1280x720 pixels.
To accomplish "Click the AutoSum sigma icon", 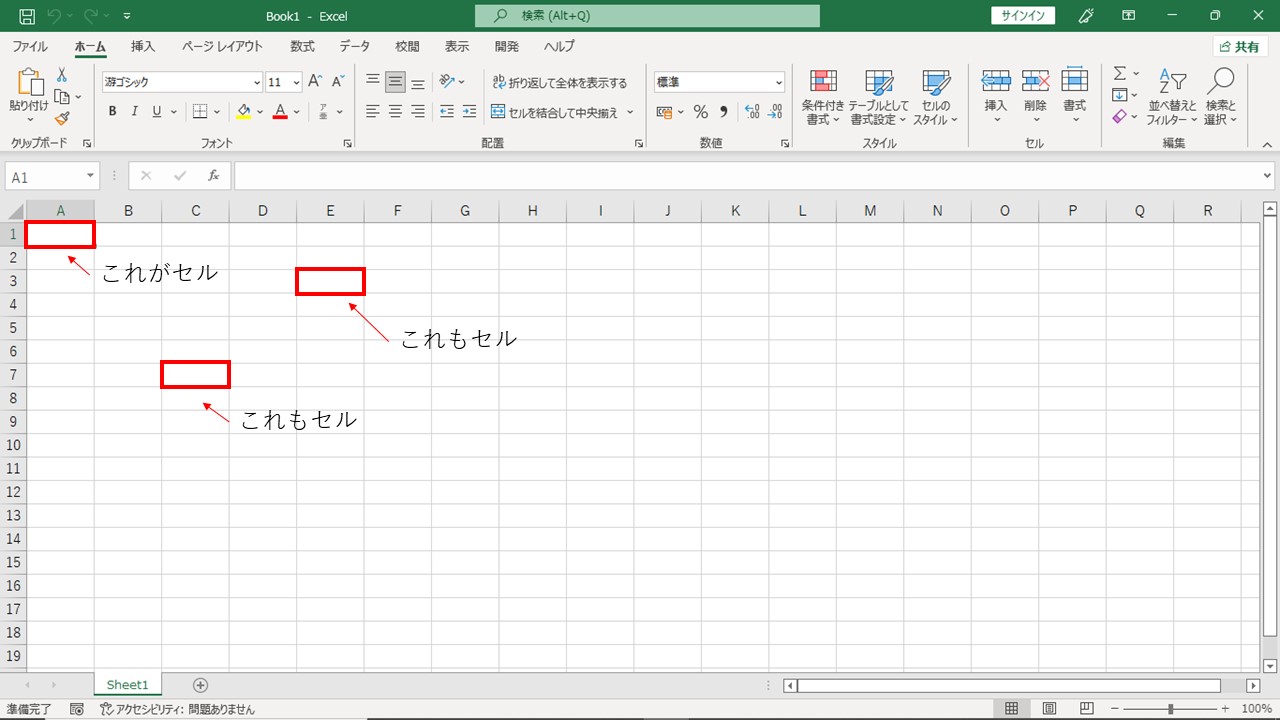I will pos(1120,74).
